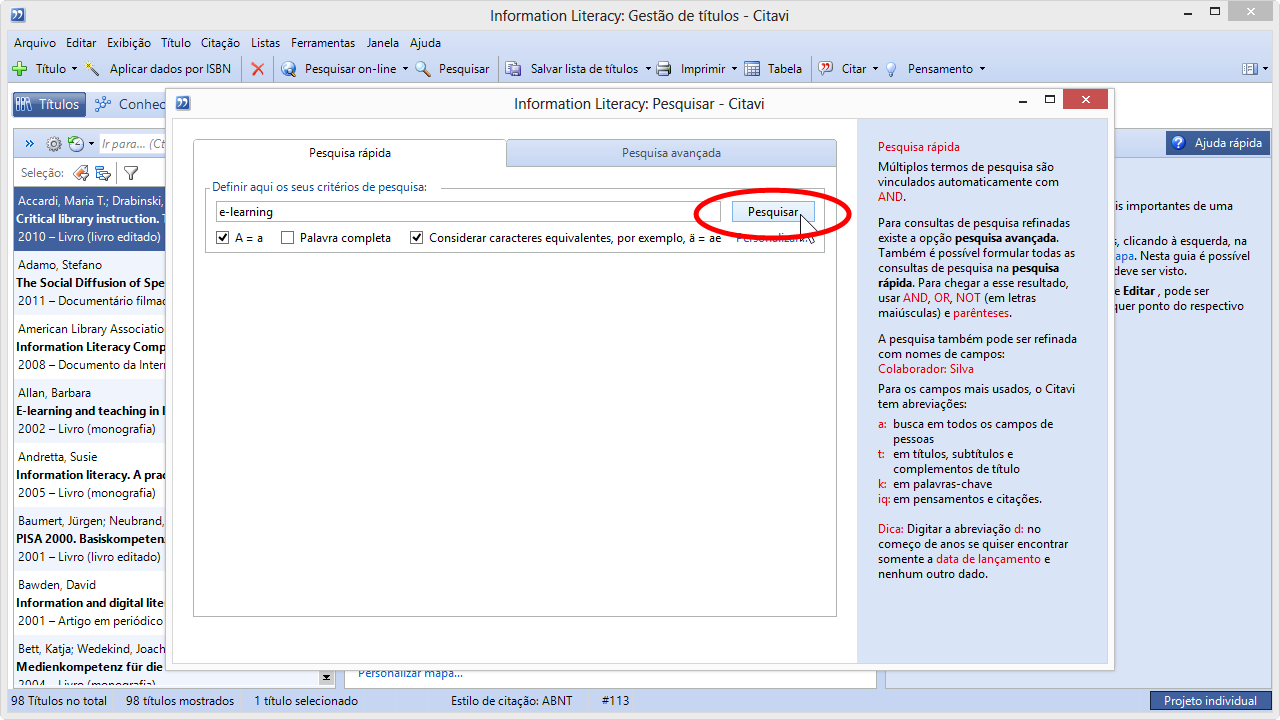
Task: Open the Salvar lista de títulos dropdown arrow
Action: point(647,69)
